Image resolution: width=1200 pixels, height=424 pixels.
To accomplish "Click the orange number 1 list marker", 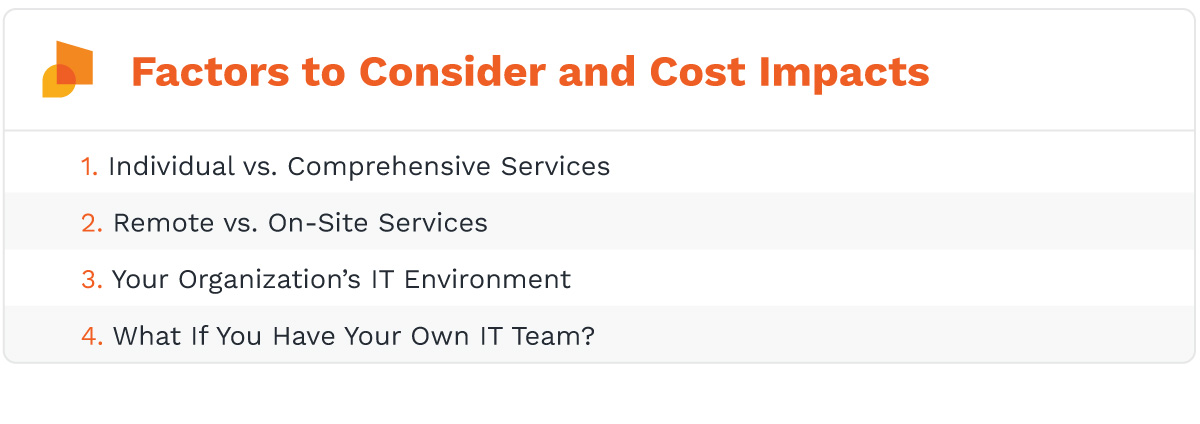I will 89,166.
